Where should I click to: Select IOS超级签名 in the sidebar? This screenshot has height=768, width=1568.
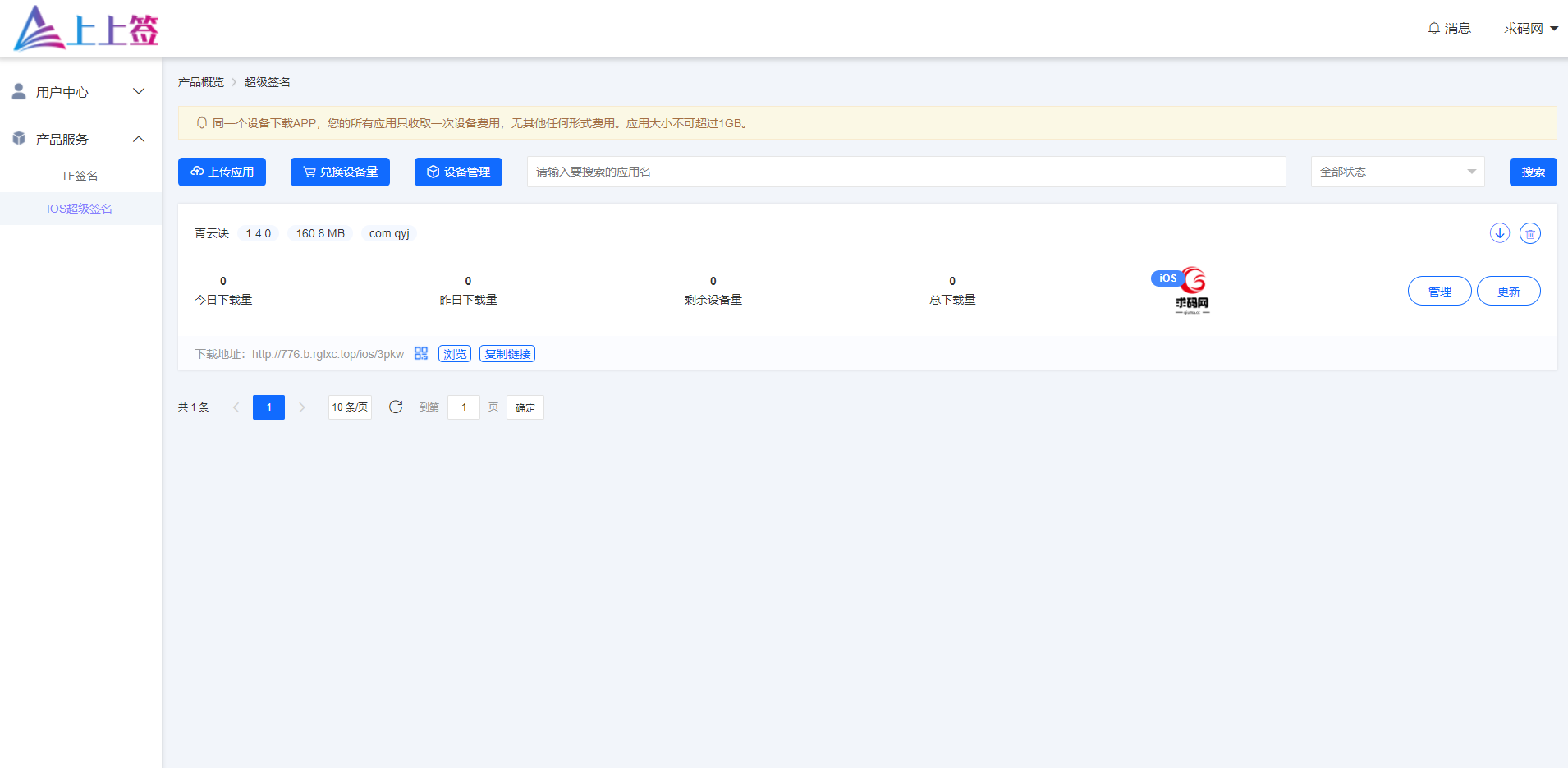click(x=80, y=209)
